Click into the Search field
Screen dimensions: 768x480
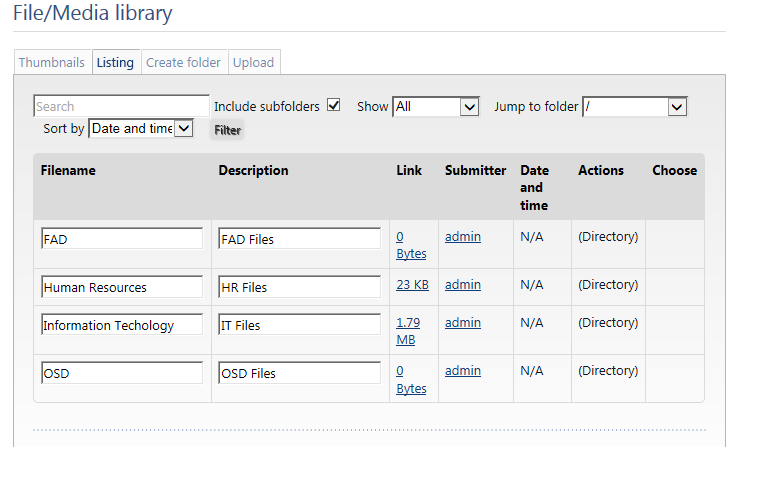(121, 106)
